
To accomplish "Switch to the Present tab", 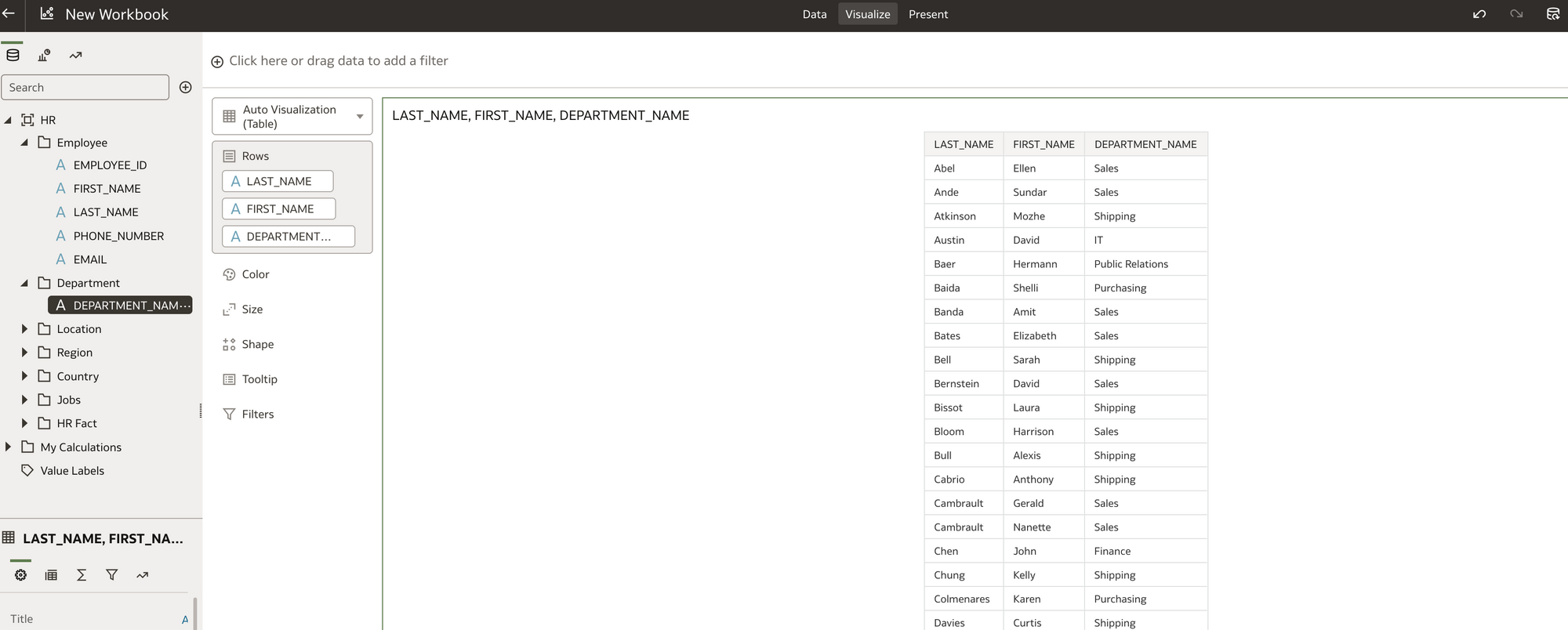I will (x=927, y=14).
